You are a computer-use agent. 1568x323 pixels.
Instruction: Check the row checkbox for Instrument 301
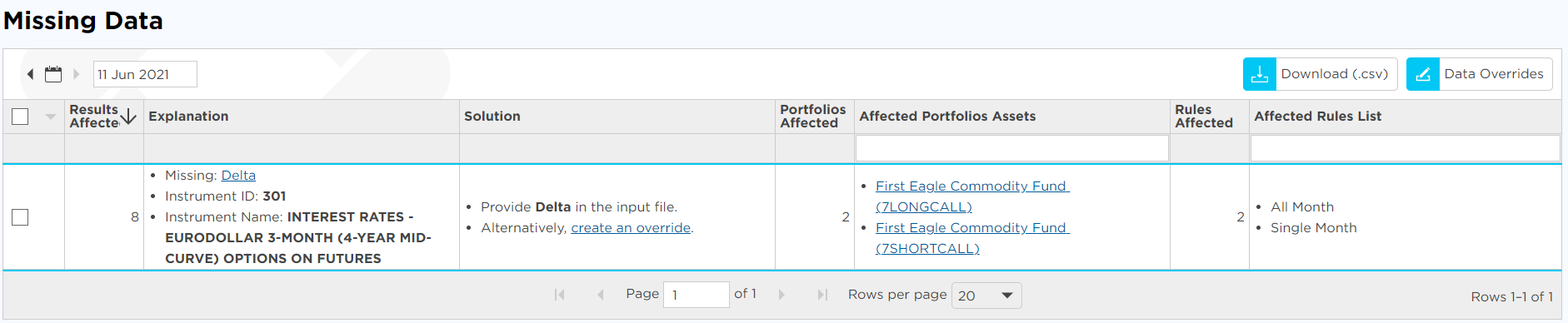(x=20, y=217)
